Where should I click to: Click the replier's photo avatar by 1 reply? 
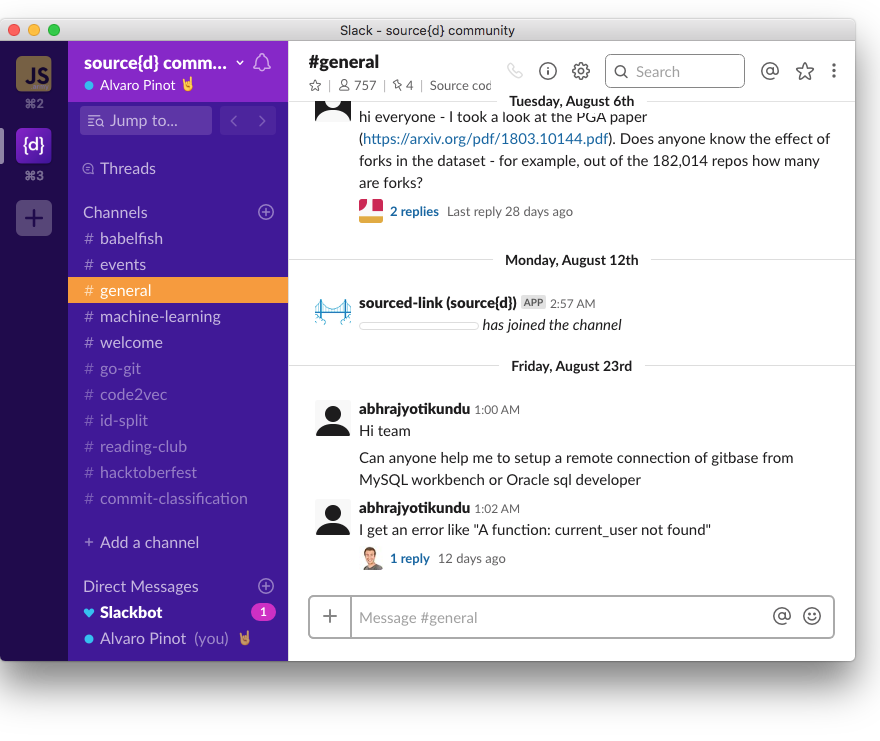(370, 558)
